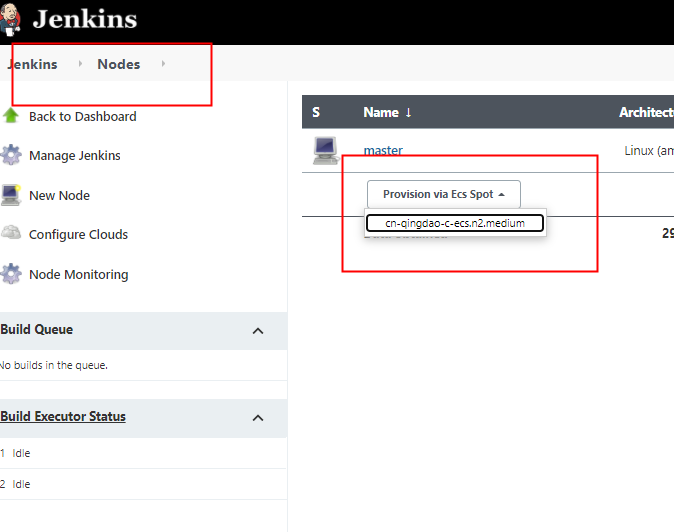Image resolution: width=674 pixels, height=532 pixels.
Task: Sort by Architecture column header
Action: pyautogui.click(x=646, y=112)
